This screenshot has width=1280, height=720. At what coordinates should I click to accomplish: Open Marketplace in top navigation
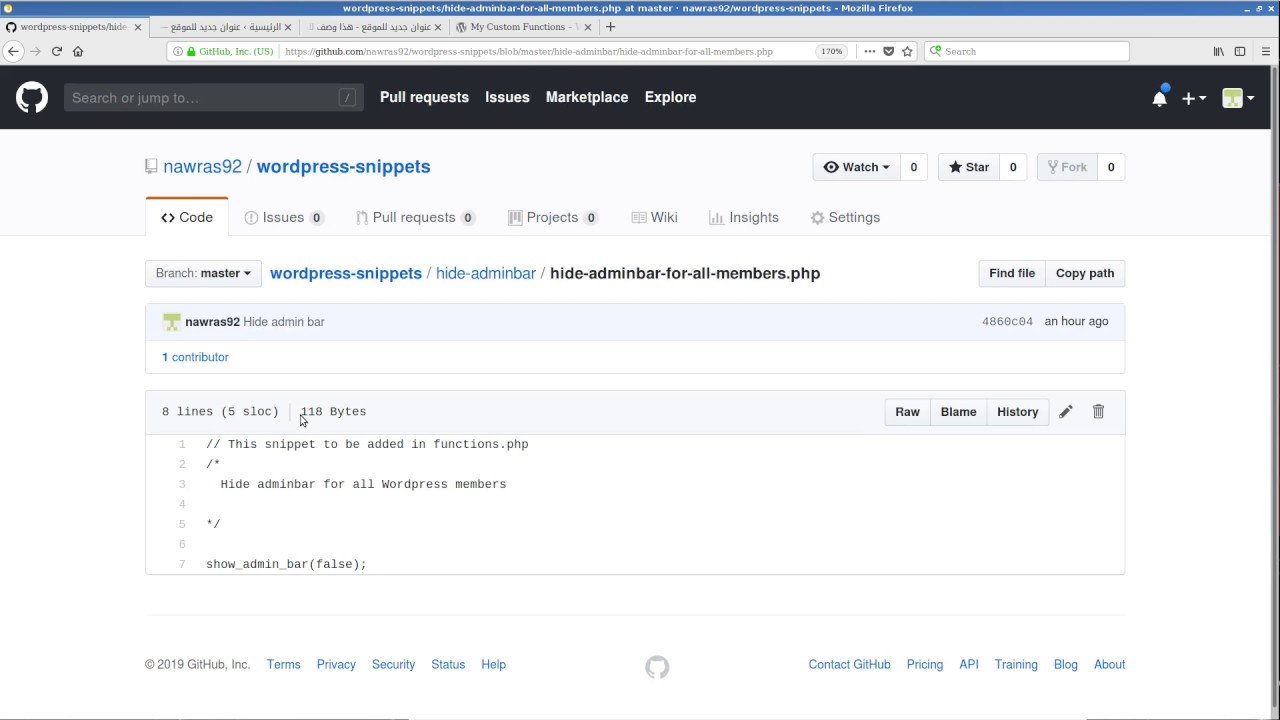[x=587, y=97]
